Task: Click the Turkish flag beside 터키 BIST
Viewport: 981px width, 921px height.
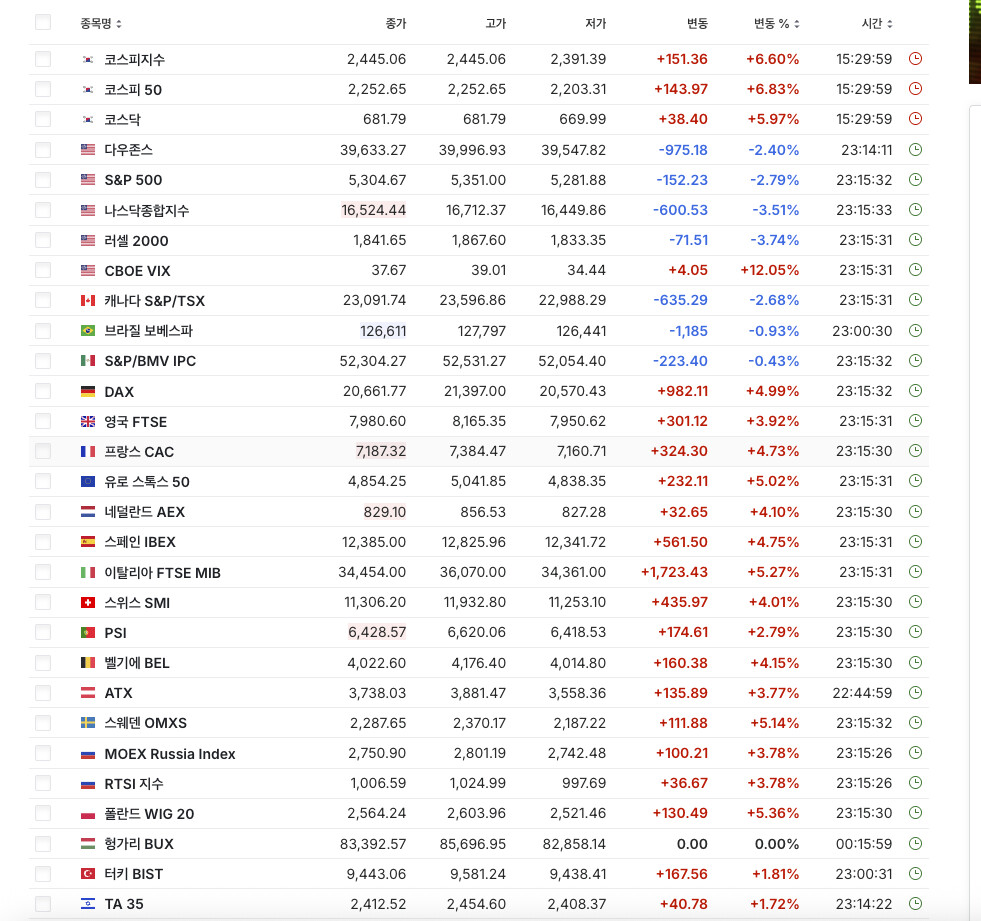Action: pos(88,873)
